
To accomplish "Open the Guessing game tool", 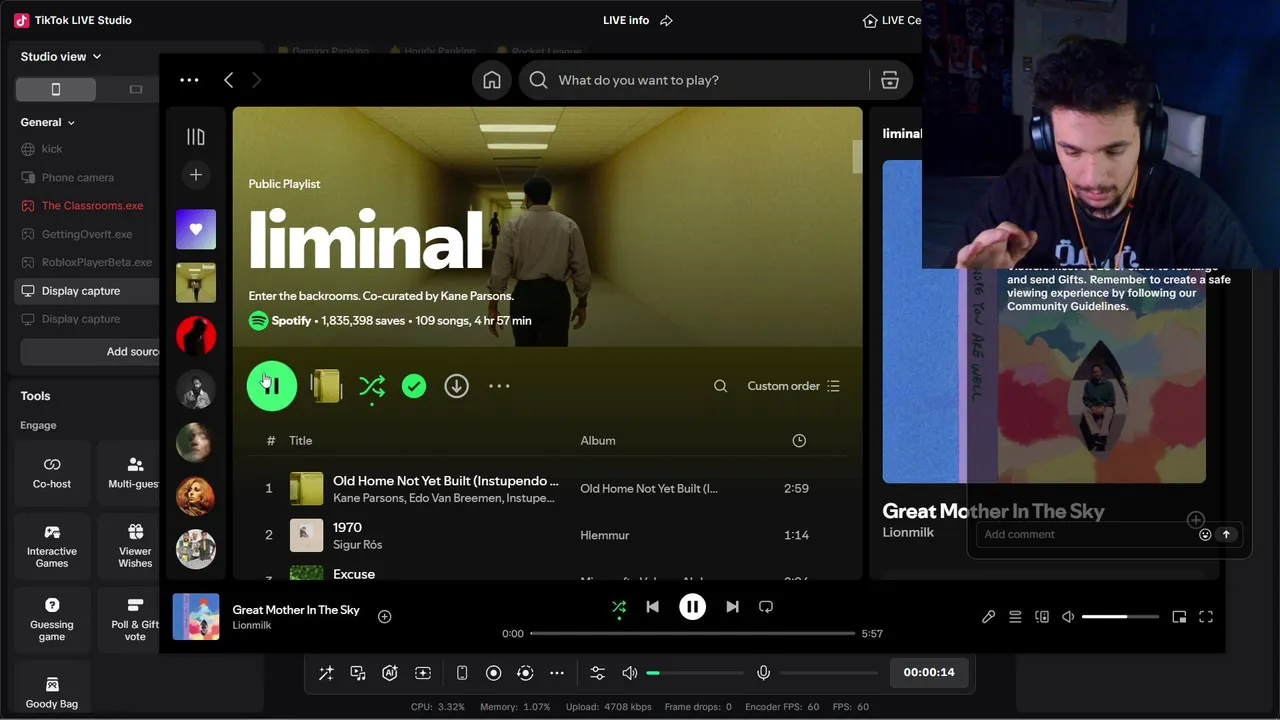I will tap(52, 620).
